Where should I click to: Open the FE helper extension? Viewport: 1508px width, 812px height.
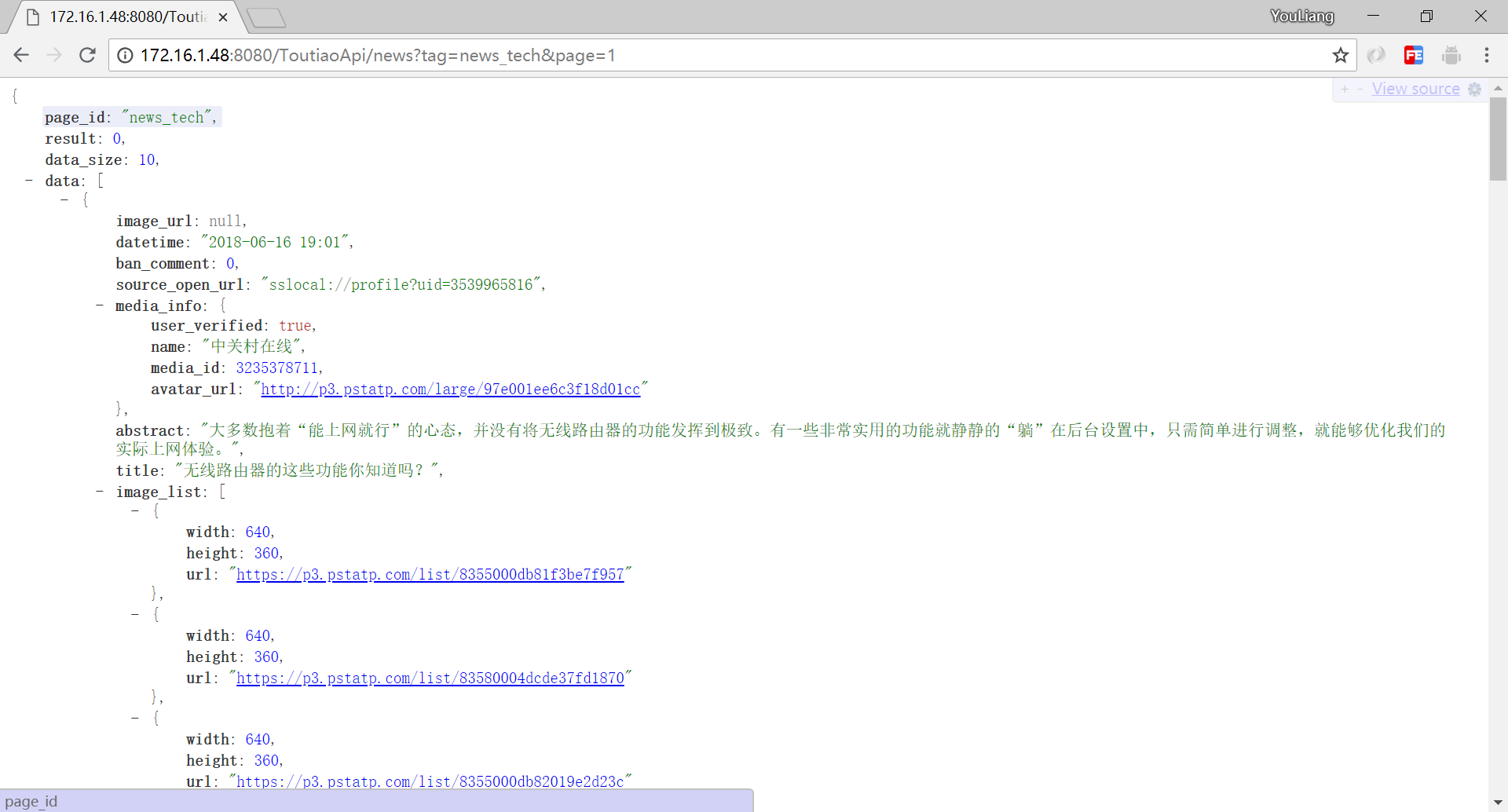1414,55
